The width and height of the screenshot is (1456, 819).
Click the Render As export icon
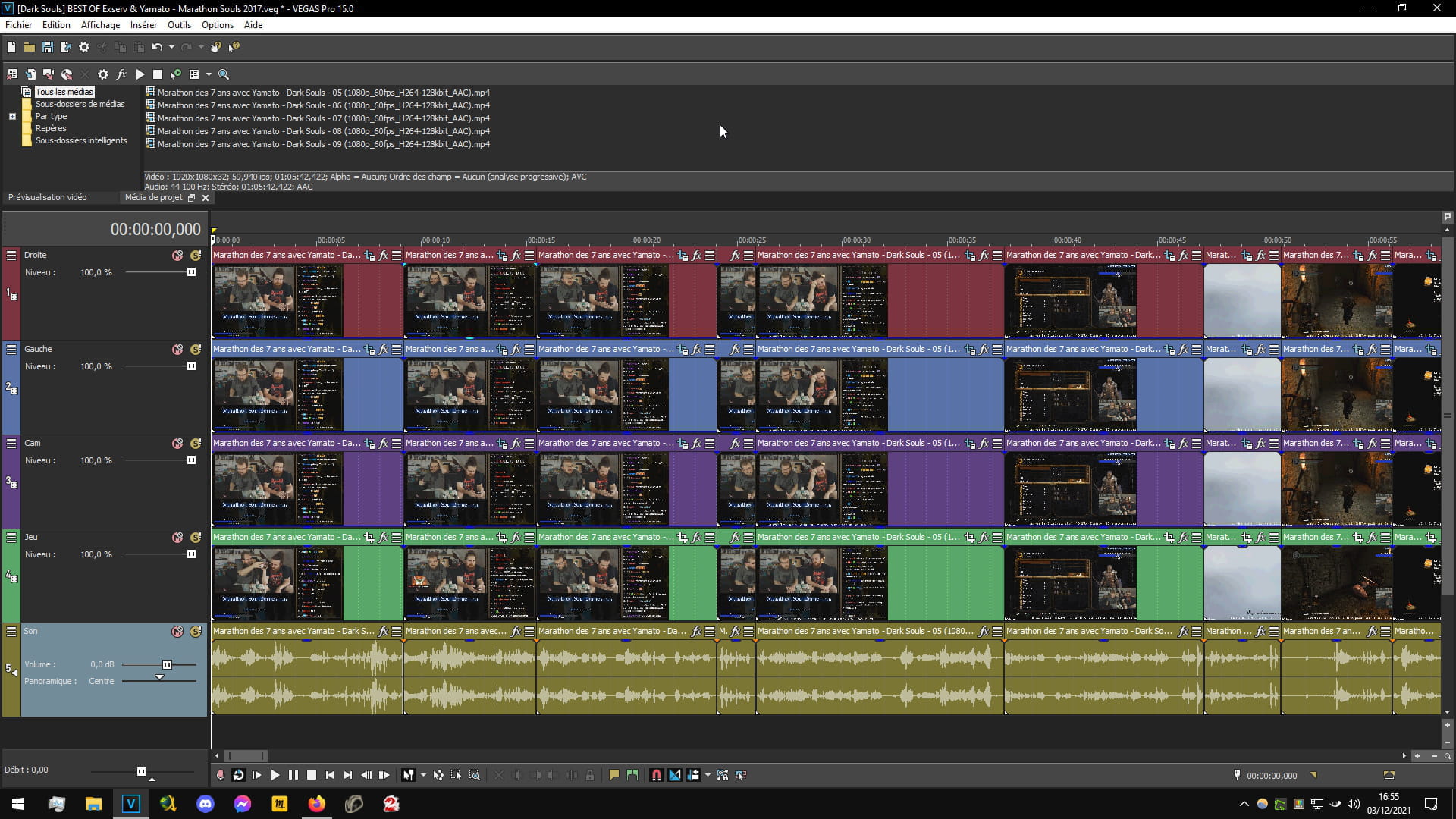(x=65, y=47)
